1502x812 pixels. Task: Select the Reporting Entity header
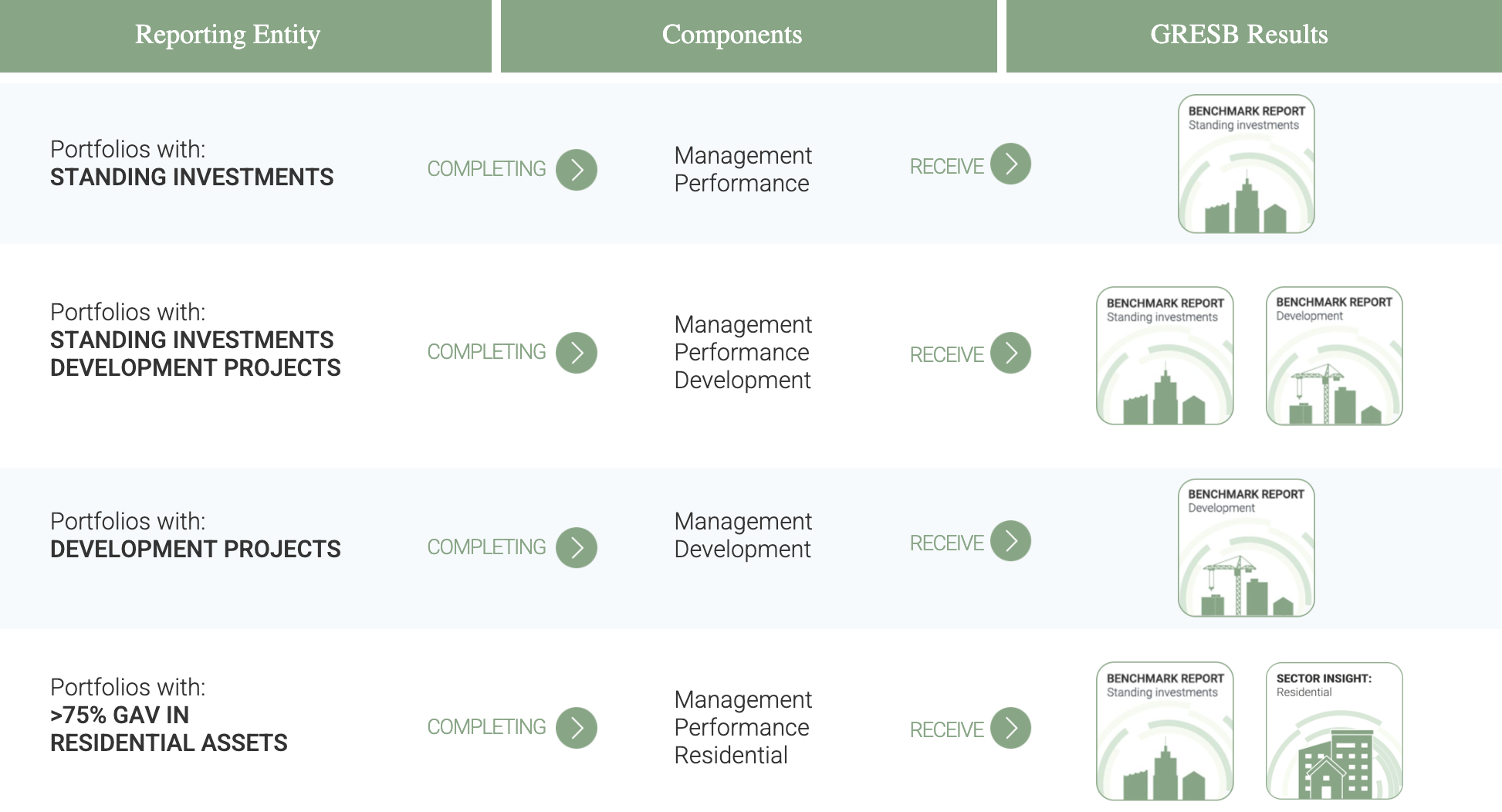pyautogui.click(x=228, y=35)
